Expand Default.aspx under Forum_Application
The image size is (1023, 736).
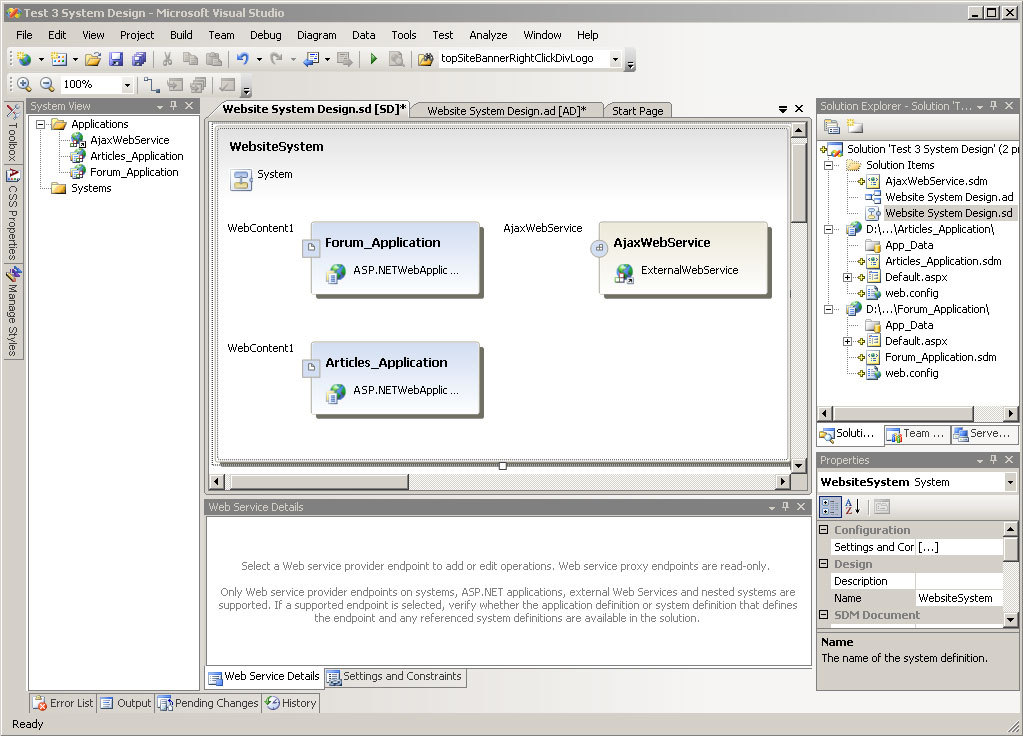tap(847, 341)
